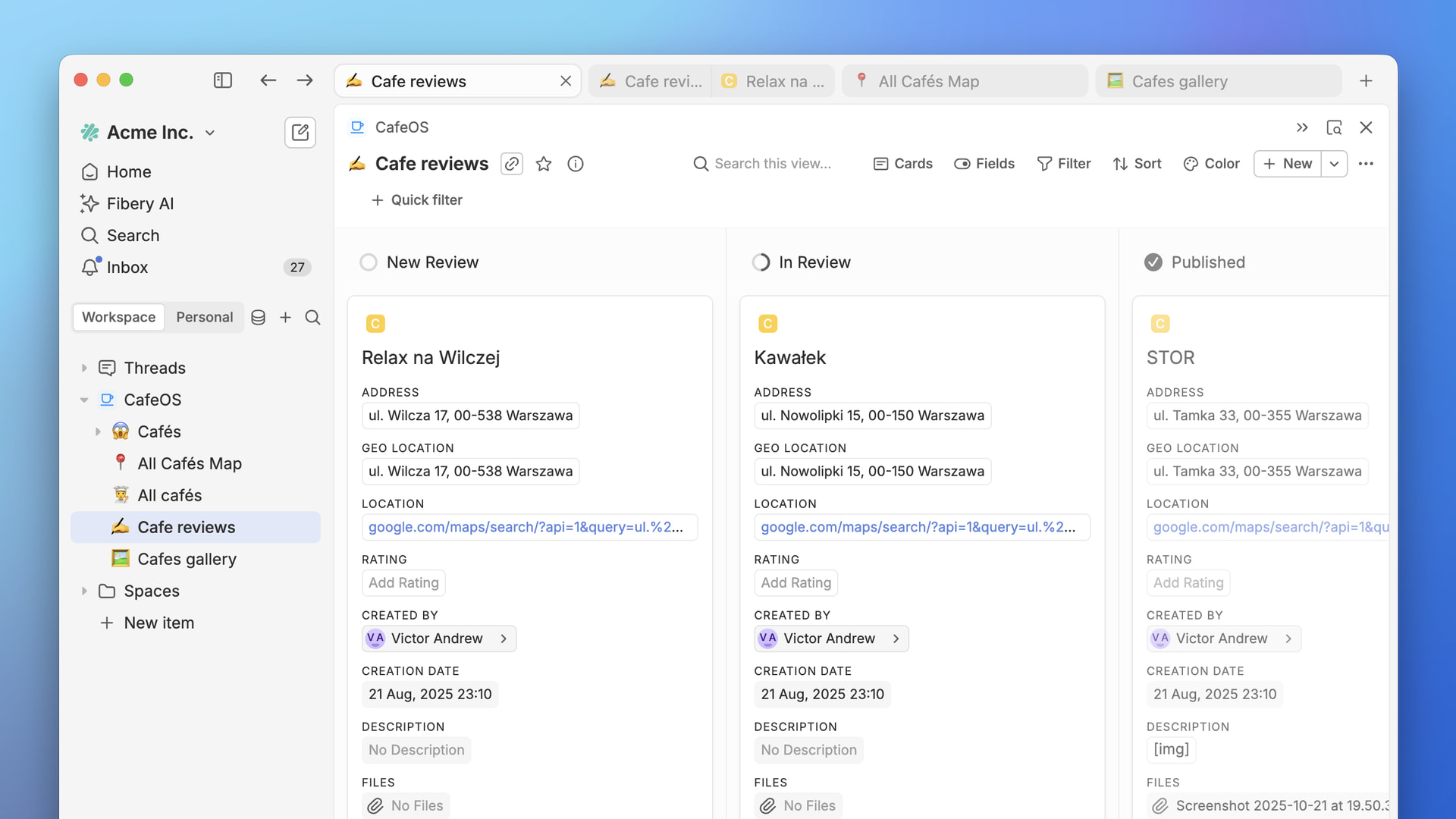Click Add Rating on Relax na Wilczej
Screen dimensions: 1456x819
tap(403, 583)
